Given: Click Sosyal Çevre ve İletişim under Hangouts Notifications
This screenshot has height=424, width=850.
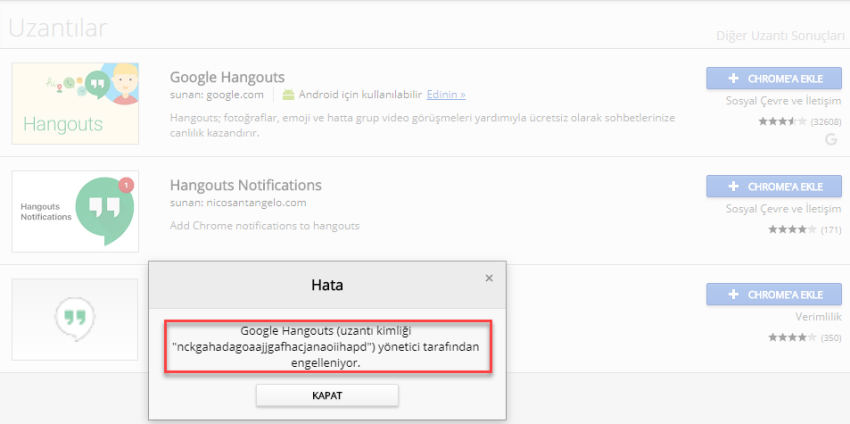Looking at the screenshot, I should [x=783, y=209].
